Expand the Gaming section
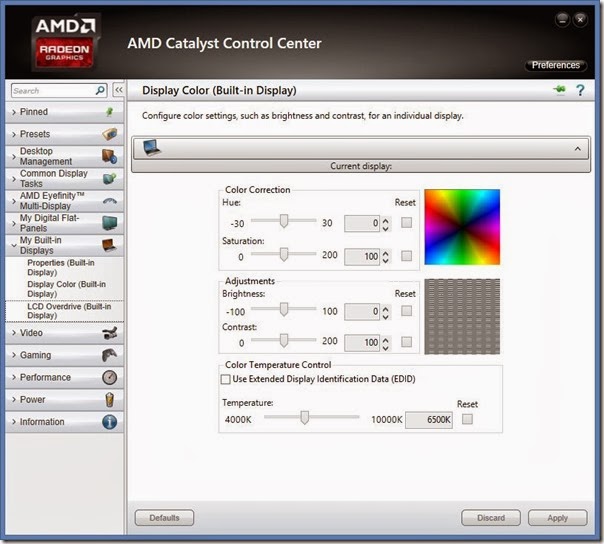 pyautogui.click(x=14, y=355)
